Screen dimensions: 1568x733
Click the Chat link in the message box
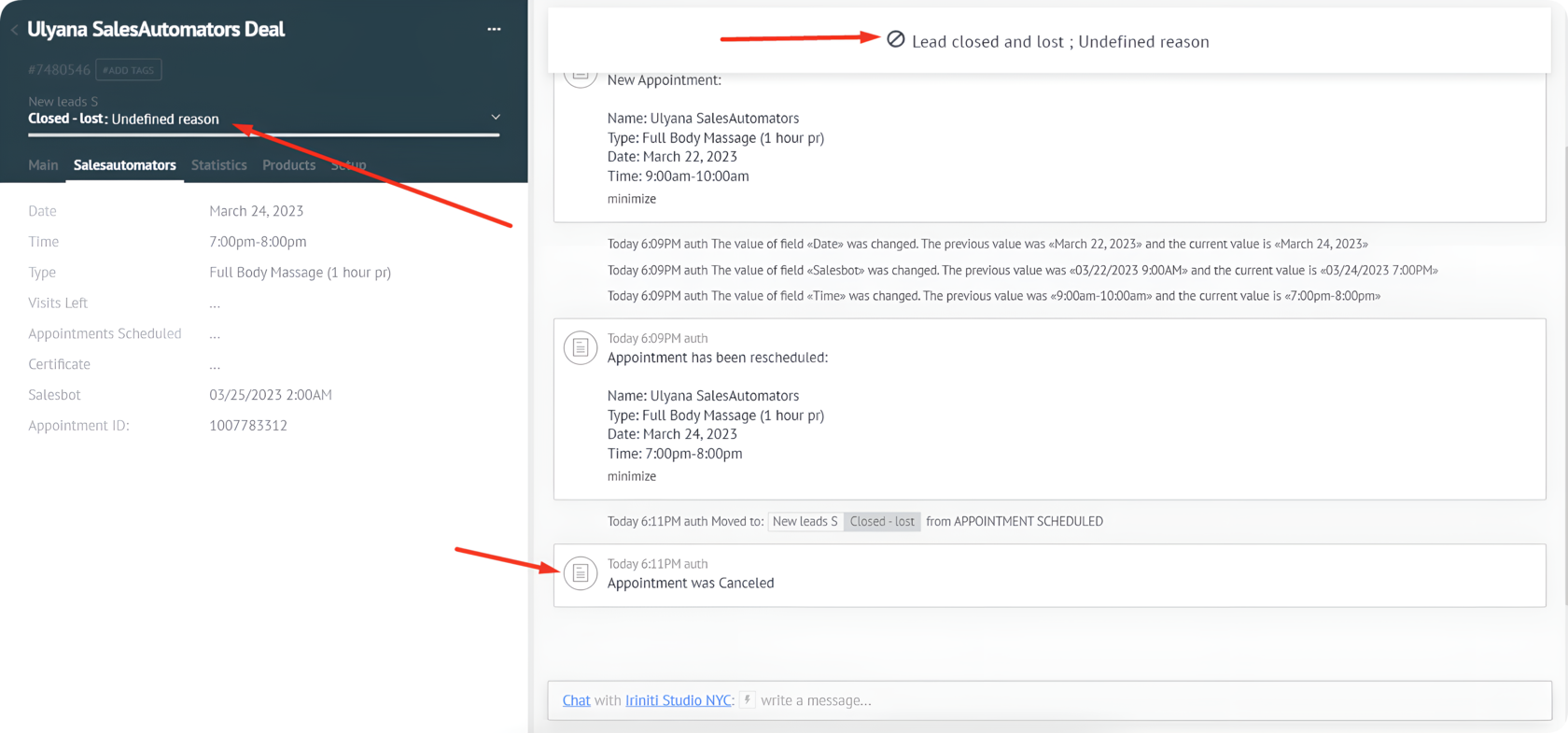(576, 700)
